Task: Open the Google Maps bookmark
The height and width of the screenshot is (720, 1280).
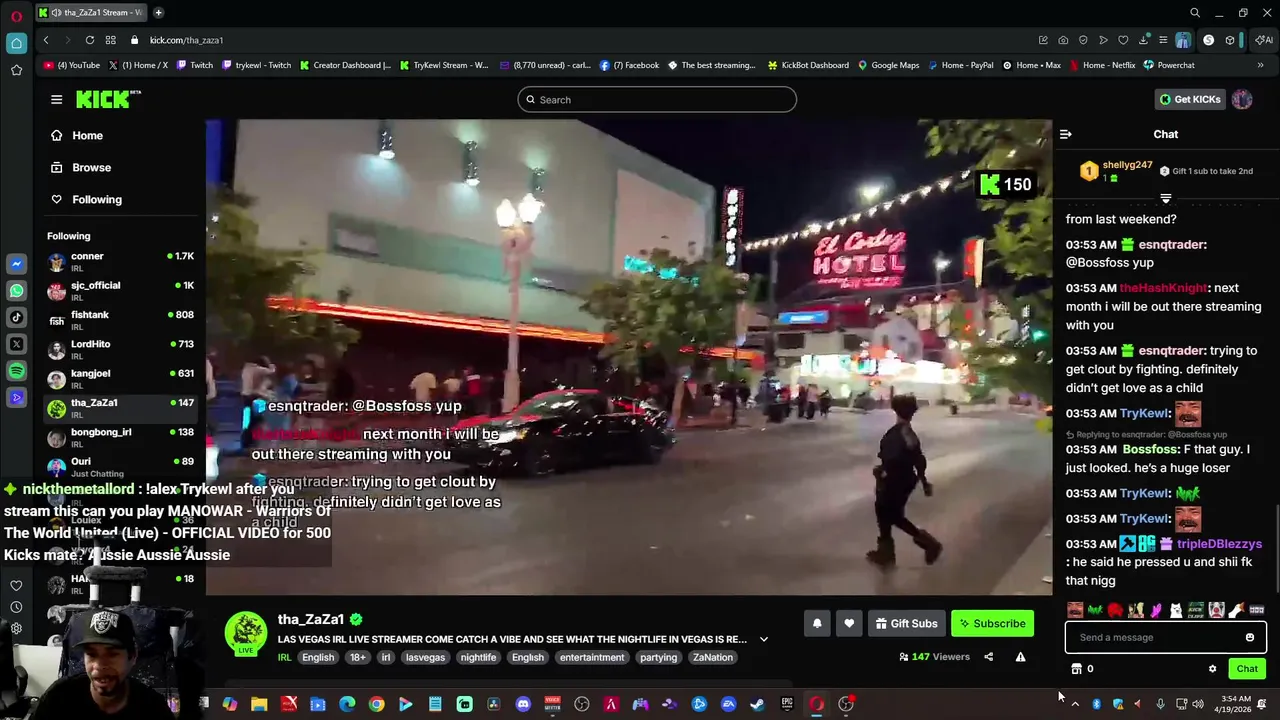Action: click(x=888, y=65)
